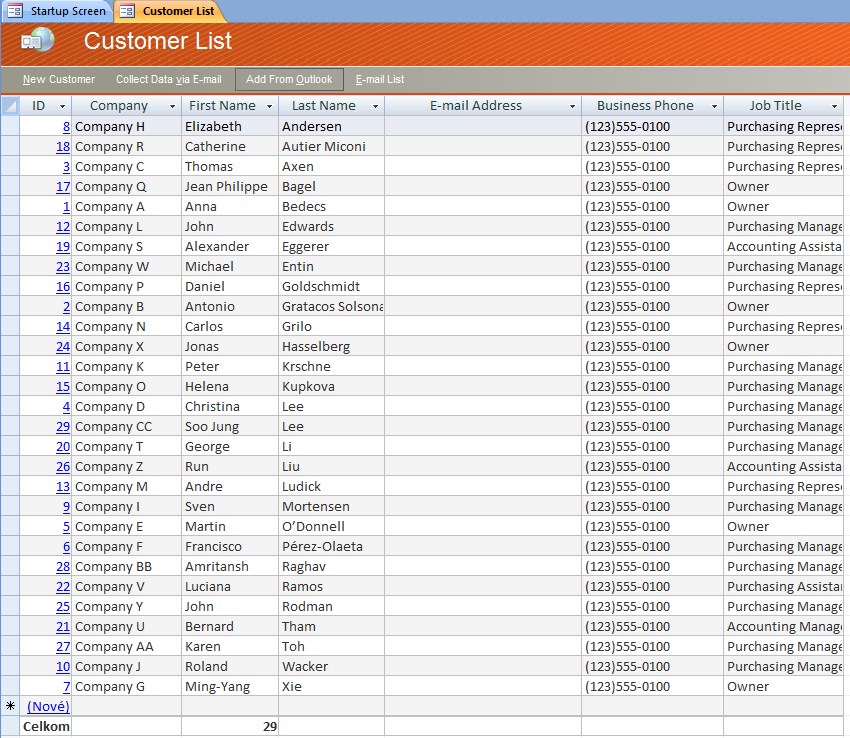Switch to the Startup Screen tab
The height and width of the screenshot is (738, 850).
tap(58, 11)
